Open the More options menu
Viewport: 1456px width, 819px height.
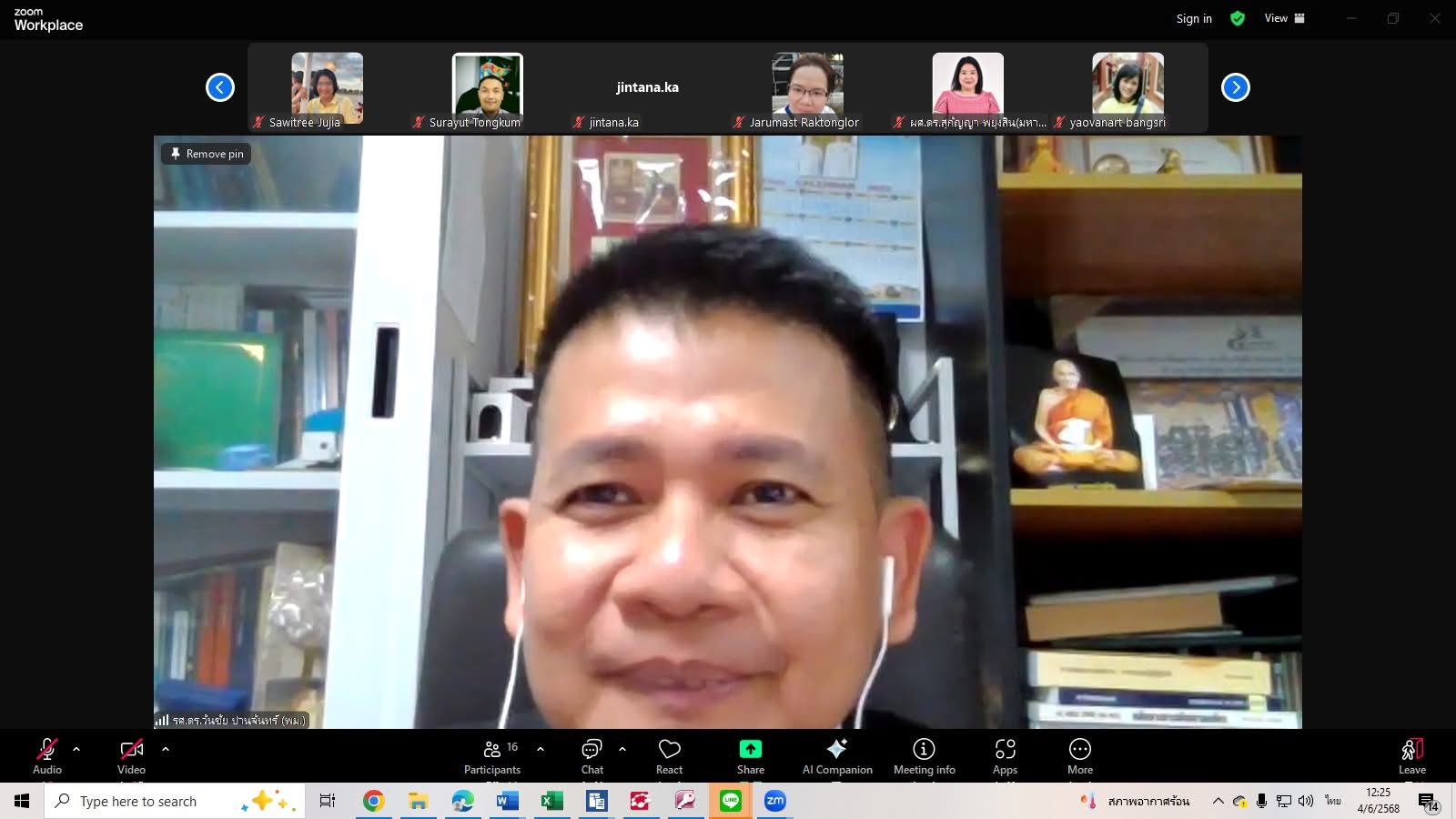pyautogui.click(x=1080, y=755)
